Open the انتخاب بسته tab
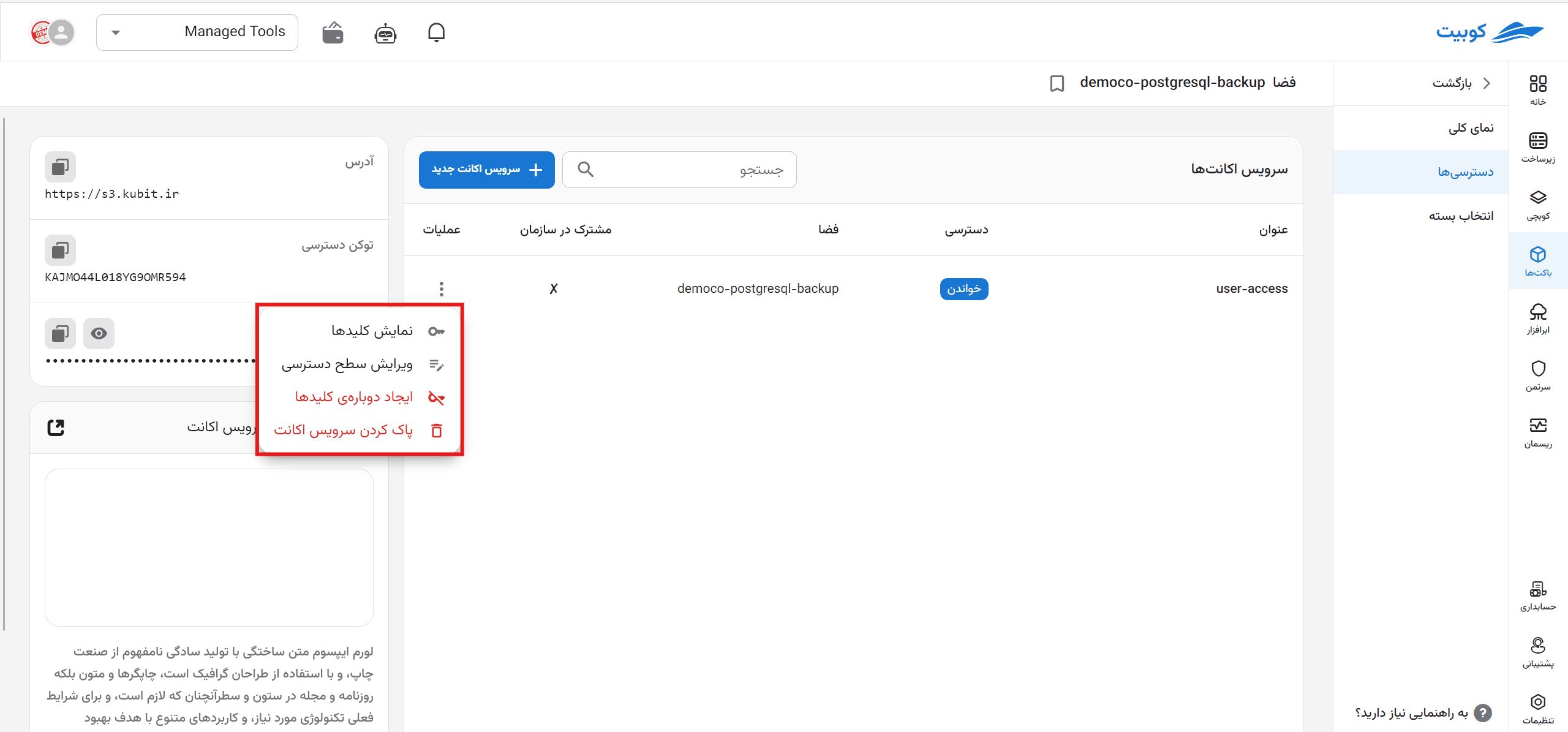The height and width of the screenshot is (732, 1568). coord(1421,216)
